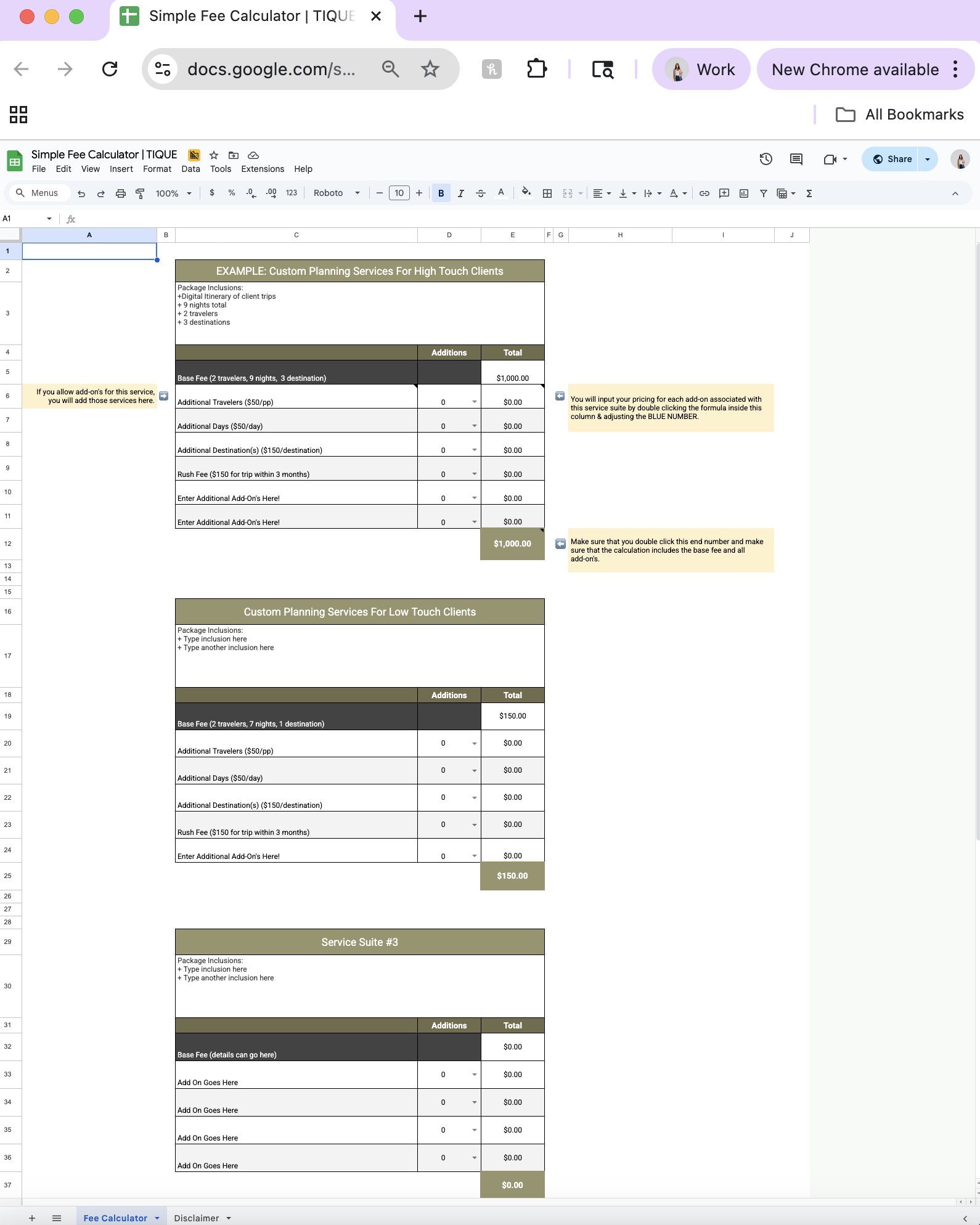This screenshot has height=1225, width=980.
Task: Click the Print icon
Action: pyautogui.click(x=121, y=193)
